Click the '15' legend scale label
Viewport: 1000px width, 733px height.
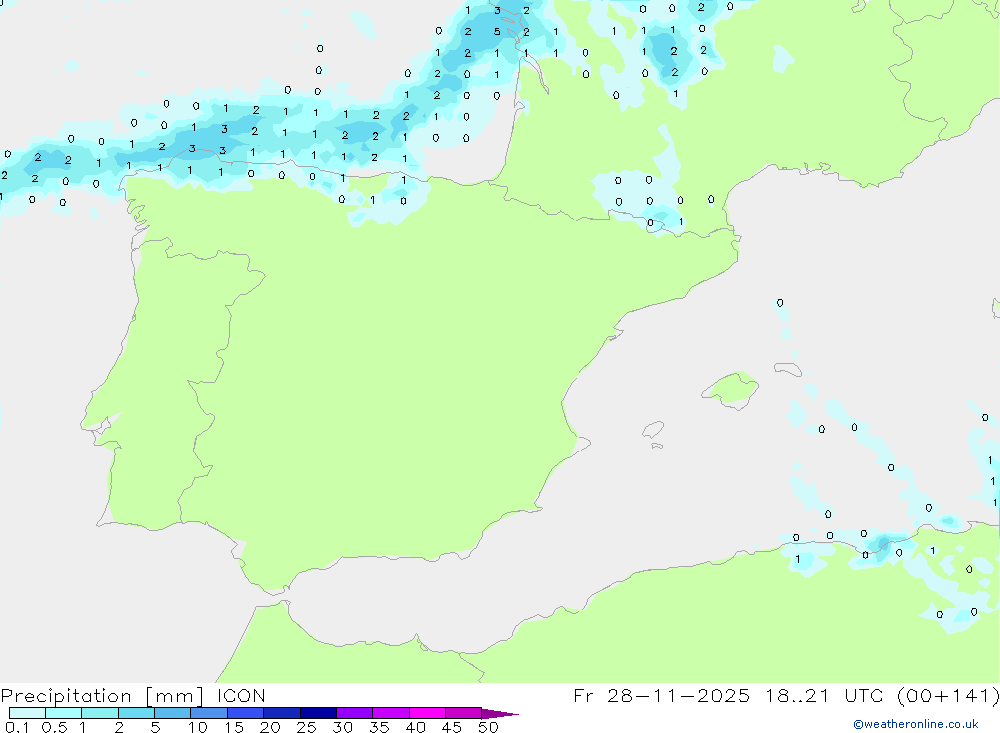click(234, 727)
